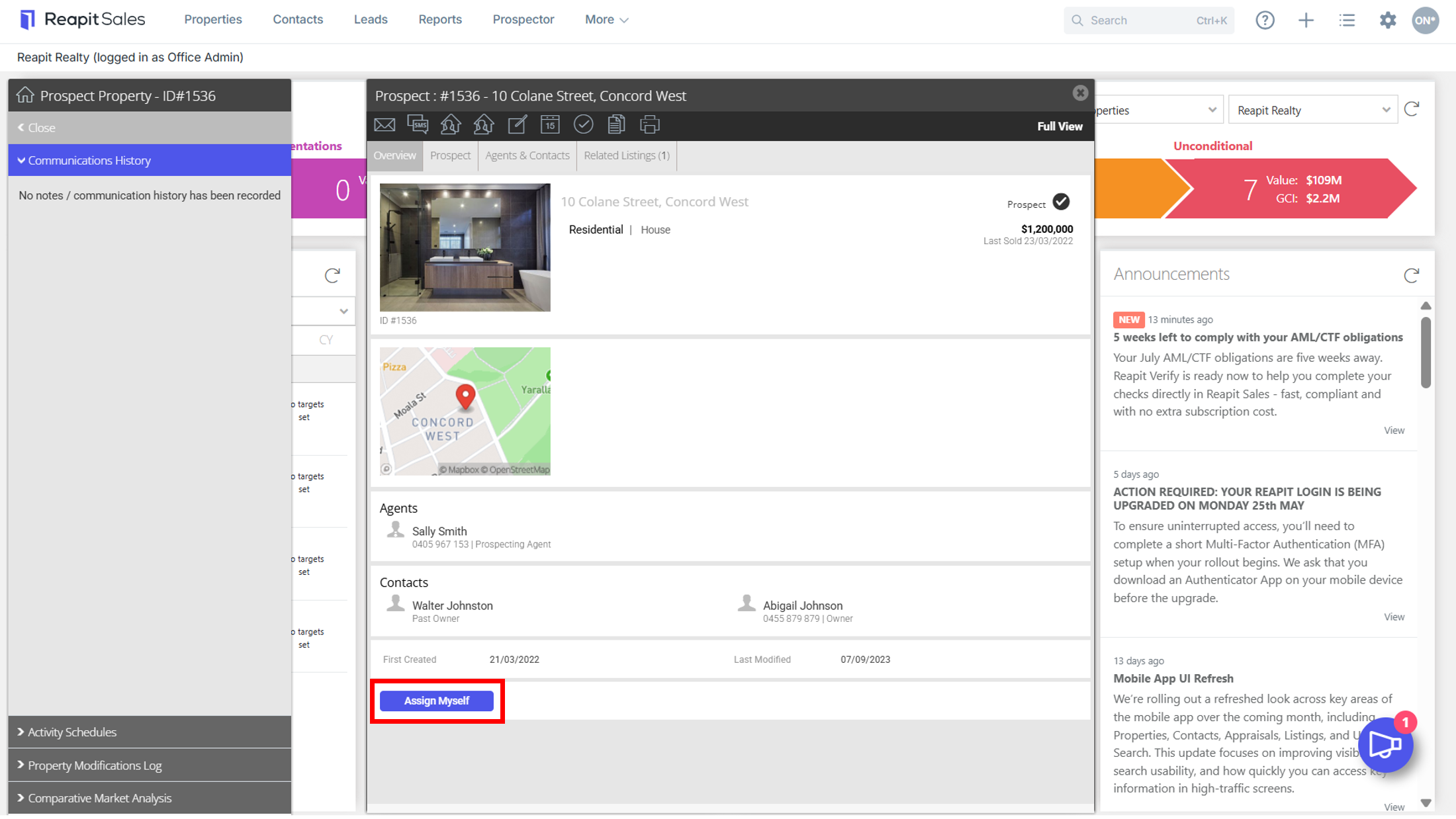Screen dimensions: 1456x819
Task: Open the chat messenger bubble icon
Action: [x=1385, y=745]
